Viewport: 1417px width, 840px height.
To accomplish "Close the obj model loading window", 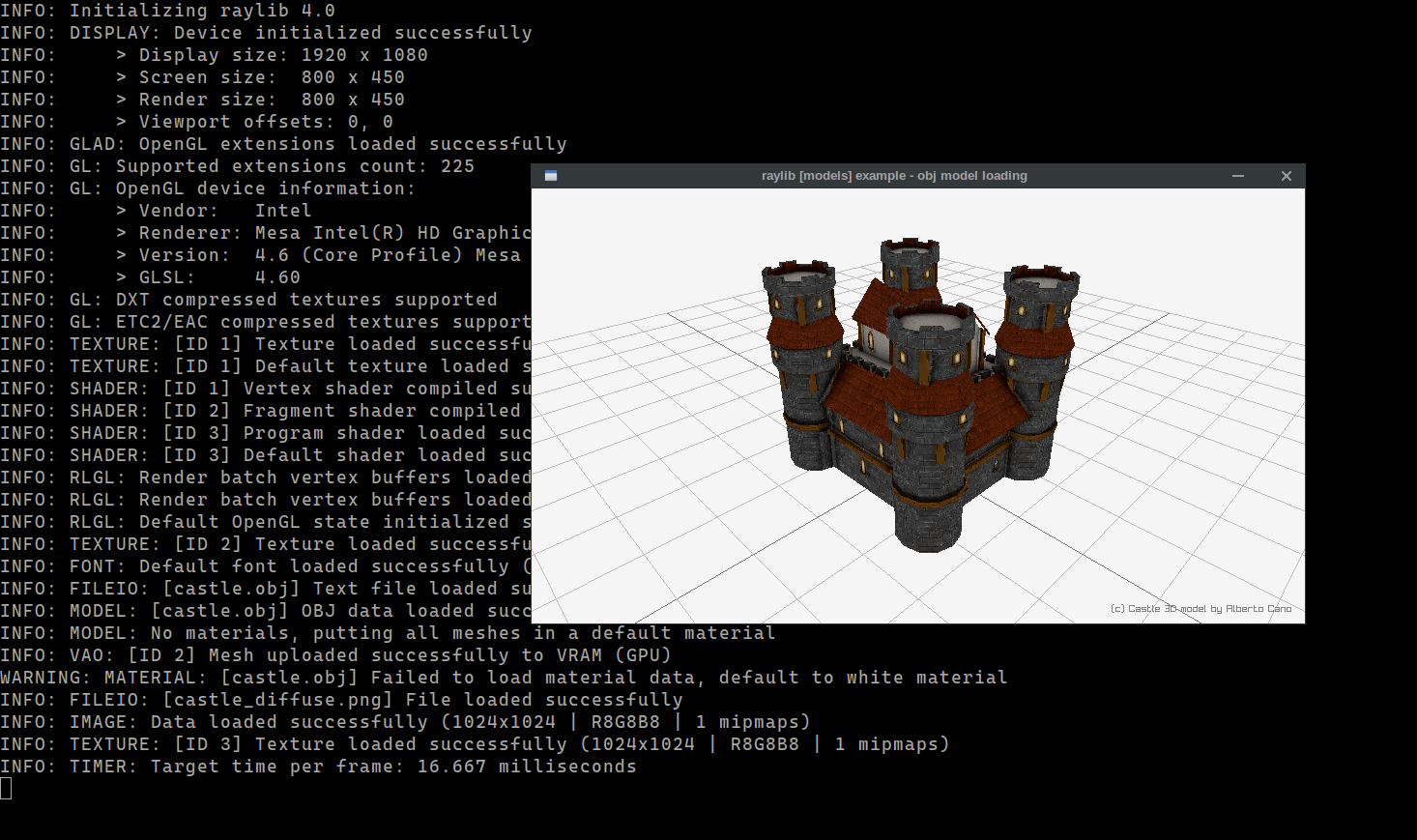I will tap(1287, 175).
